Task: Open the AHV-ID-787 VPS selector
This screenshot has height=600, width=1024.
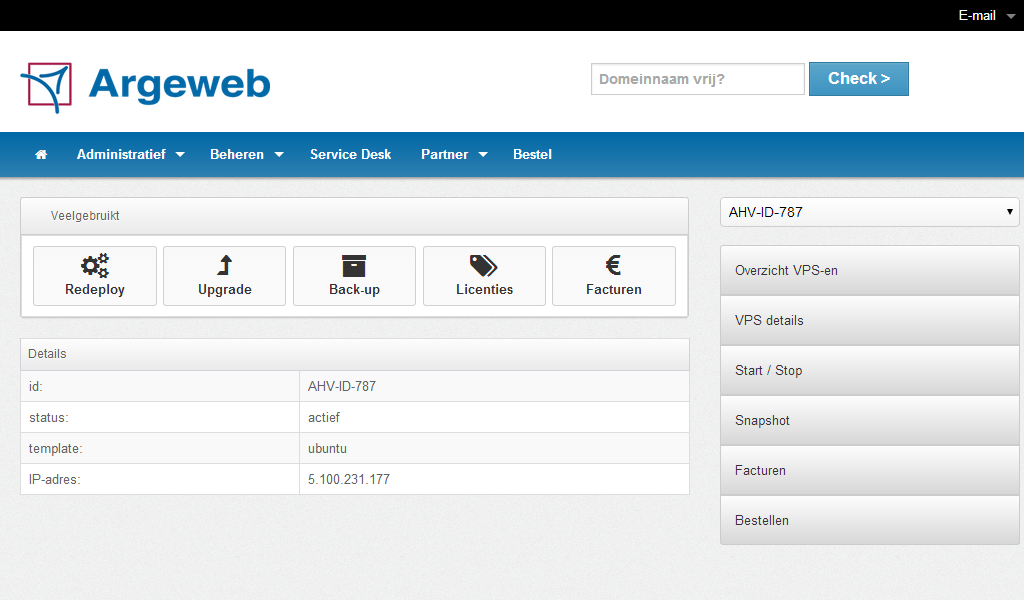Action: [x=869, y=212]
